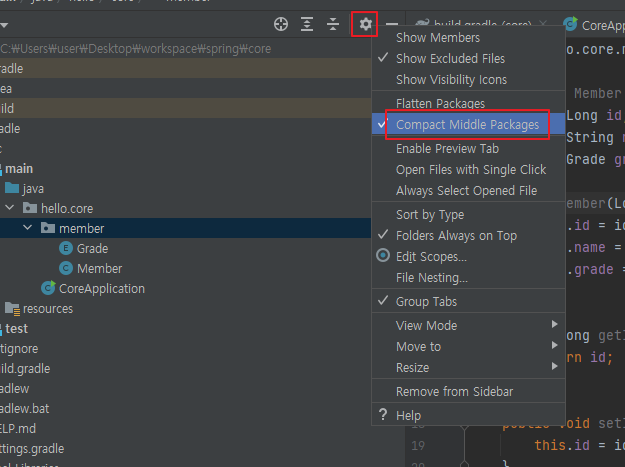Toggle Always Select Opened File
The image size is (625, 467).
pyautogui.click(x=468, y=190)
